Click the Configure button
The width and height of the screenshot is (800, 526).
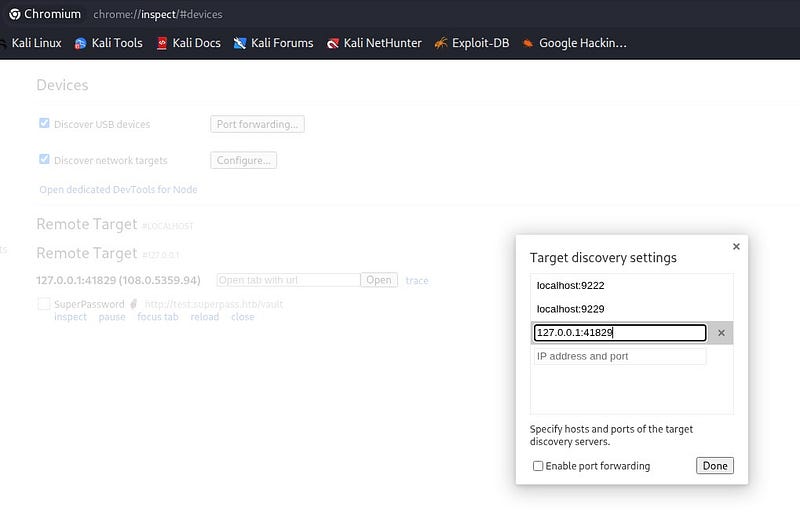243,160
